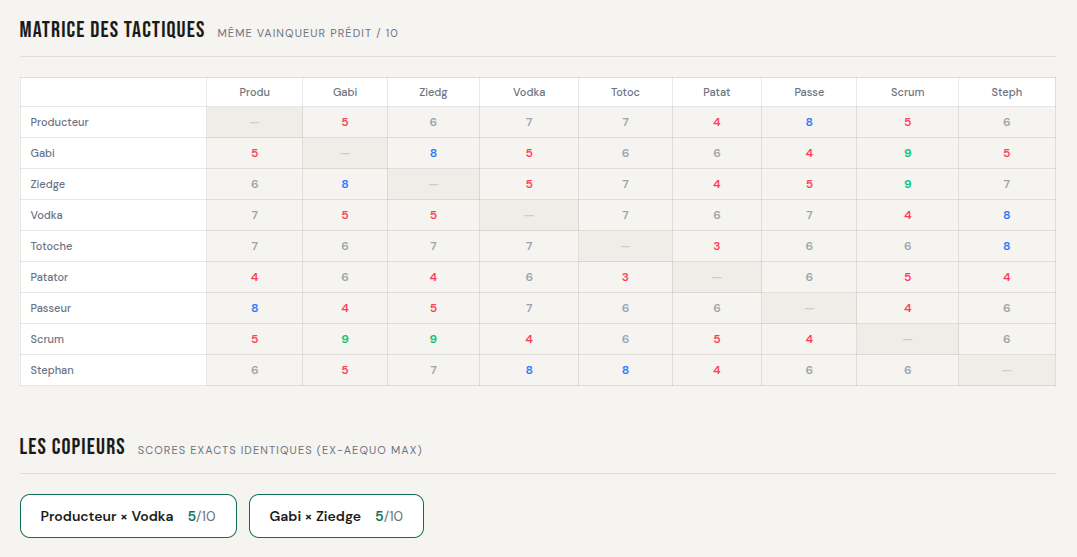The height and width of the screenshot is (557, 1077).
Task: Select the Passe column header
Action: point(809,92)
